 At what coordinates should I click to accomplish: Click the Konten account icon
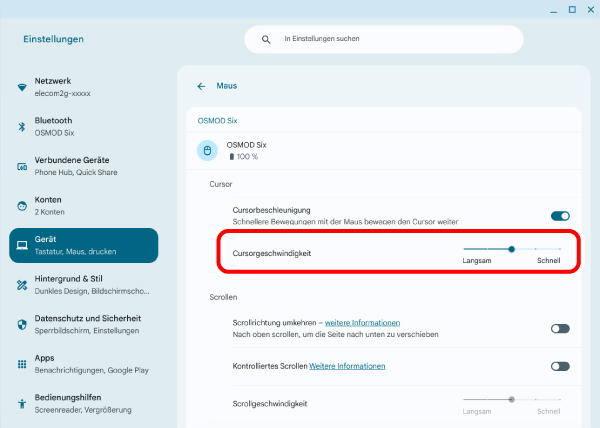pyautogui.click(x=22, y=205)
